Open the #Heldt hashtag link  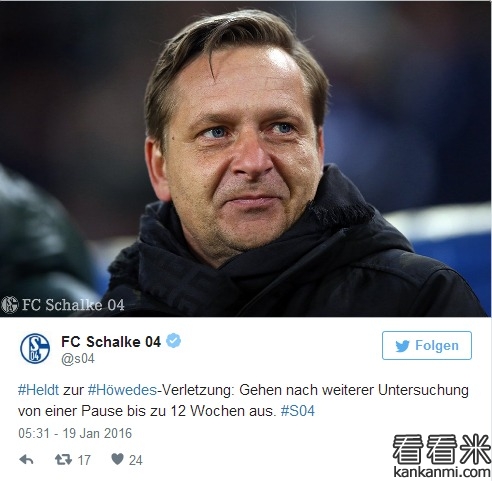coord(38,390)
